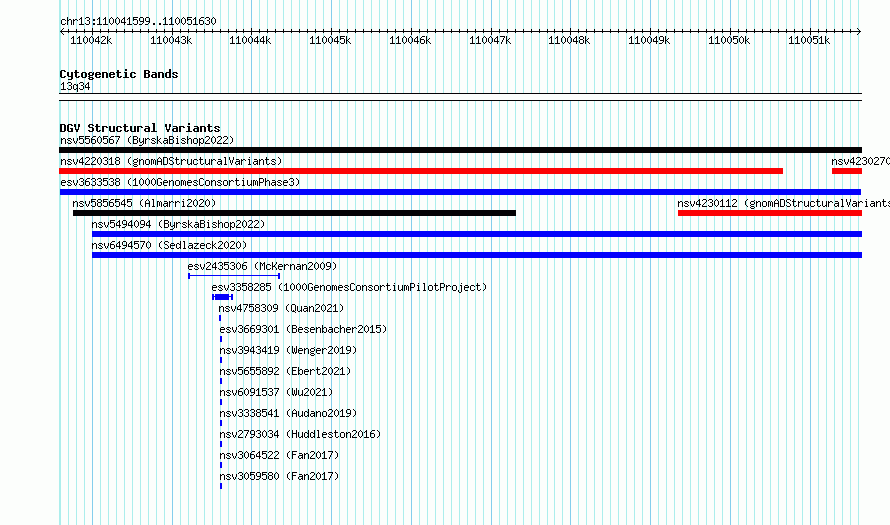Open nsv6091537 (Wu2021) label

276,392
